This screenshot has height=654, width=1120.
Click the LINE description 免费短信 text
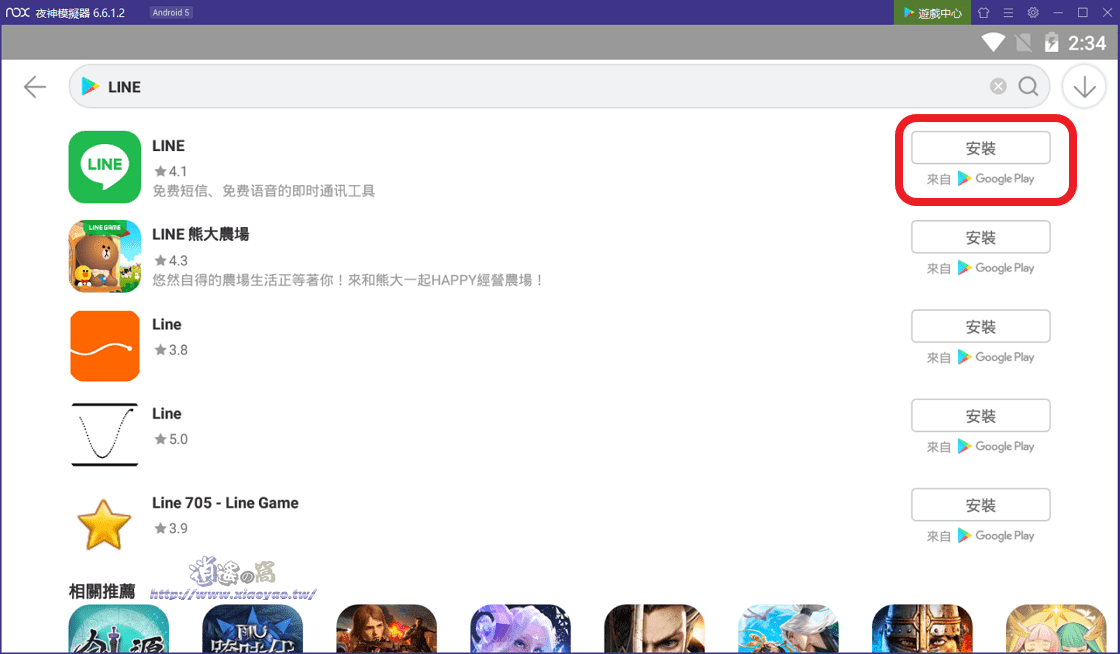(264, 191)
